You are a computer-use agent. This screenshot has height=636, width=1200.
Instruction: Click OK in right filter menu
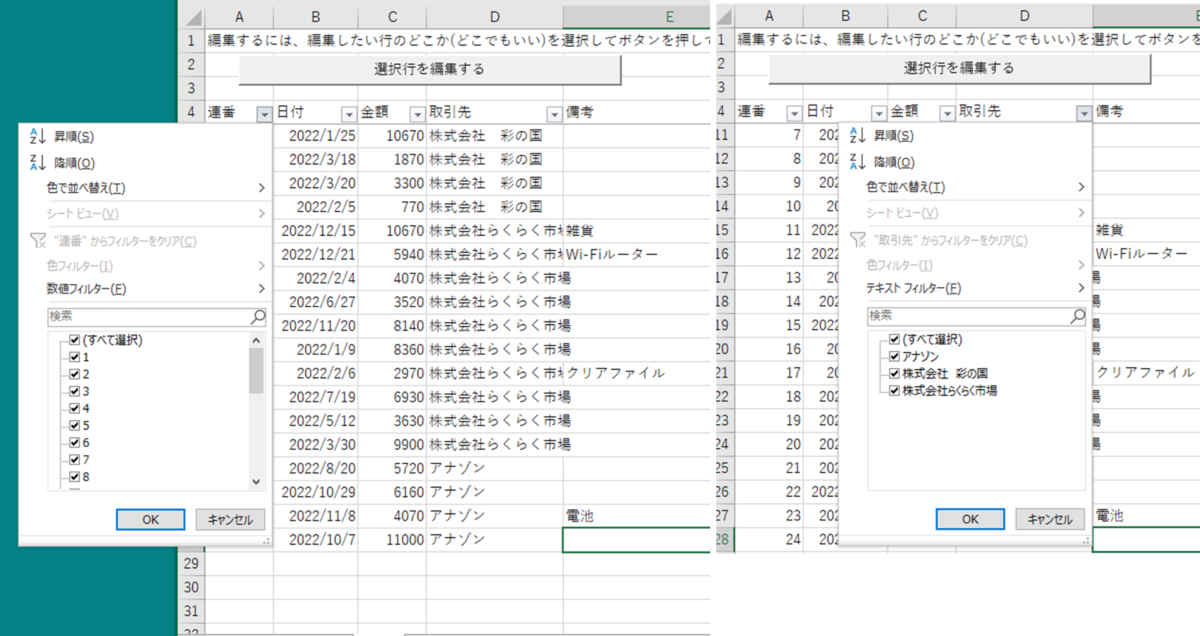970,519
